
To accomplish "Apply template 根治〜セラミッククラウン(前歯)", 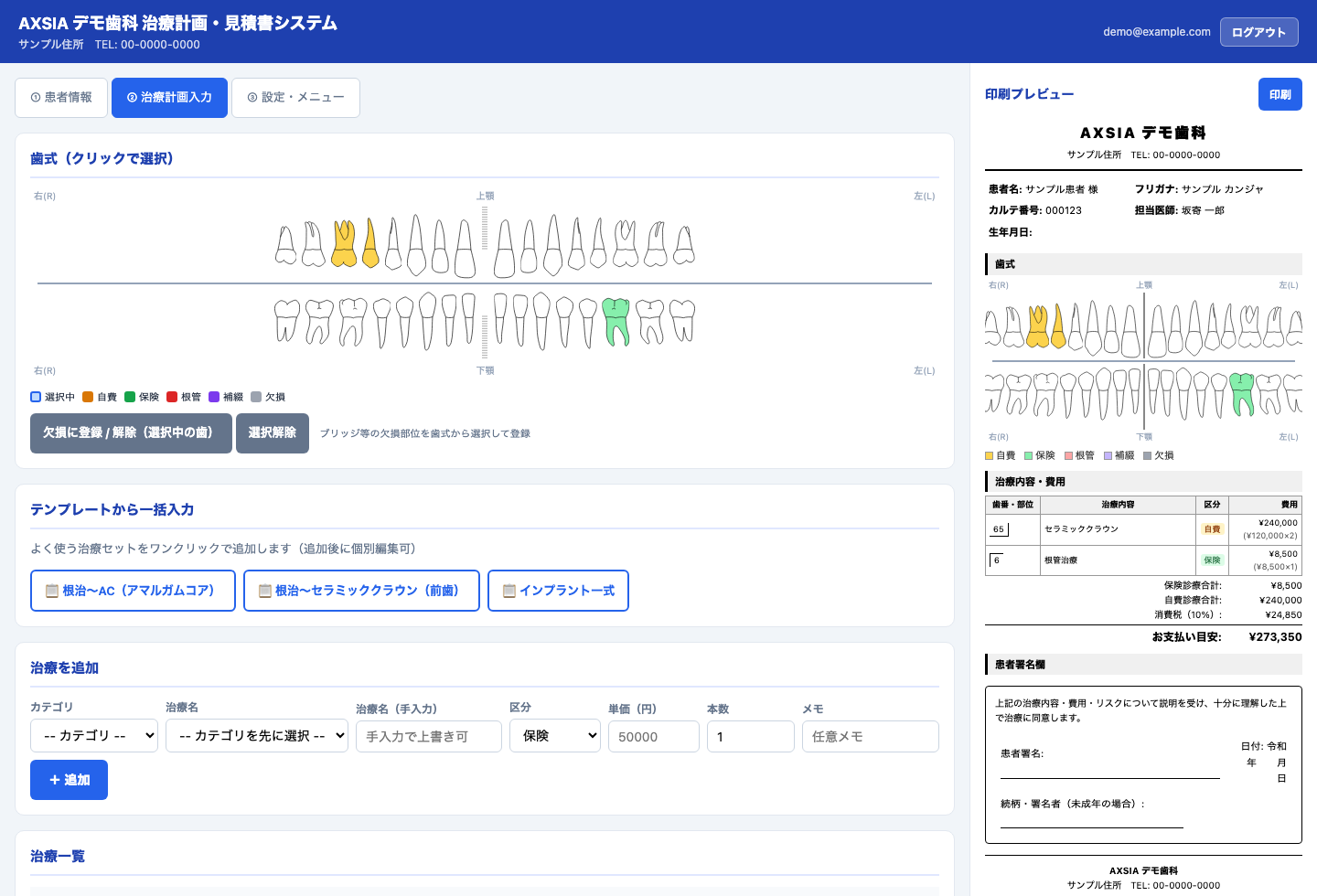I will click(x=361, y=591).
